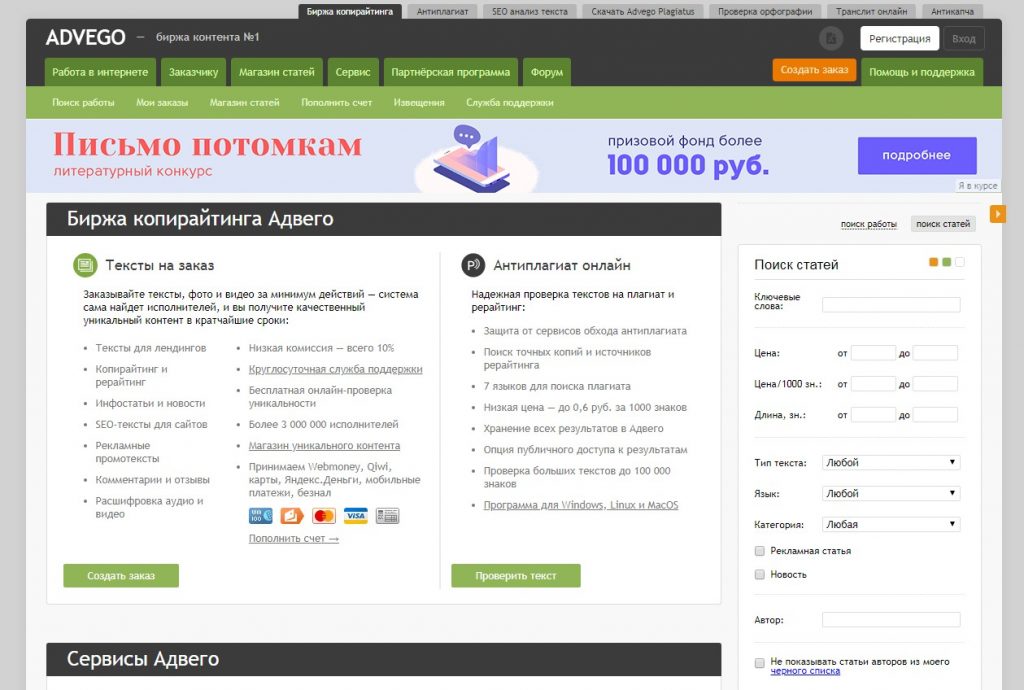
Task: Click the Ключевые слова input field
Action: (x=891, y=304)
